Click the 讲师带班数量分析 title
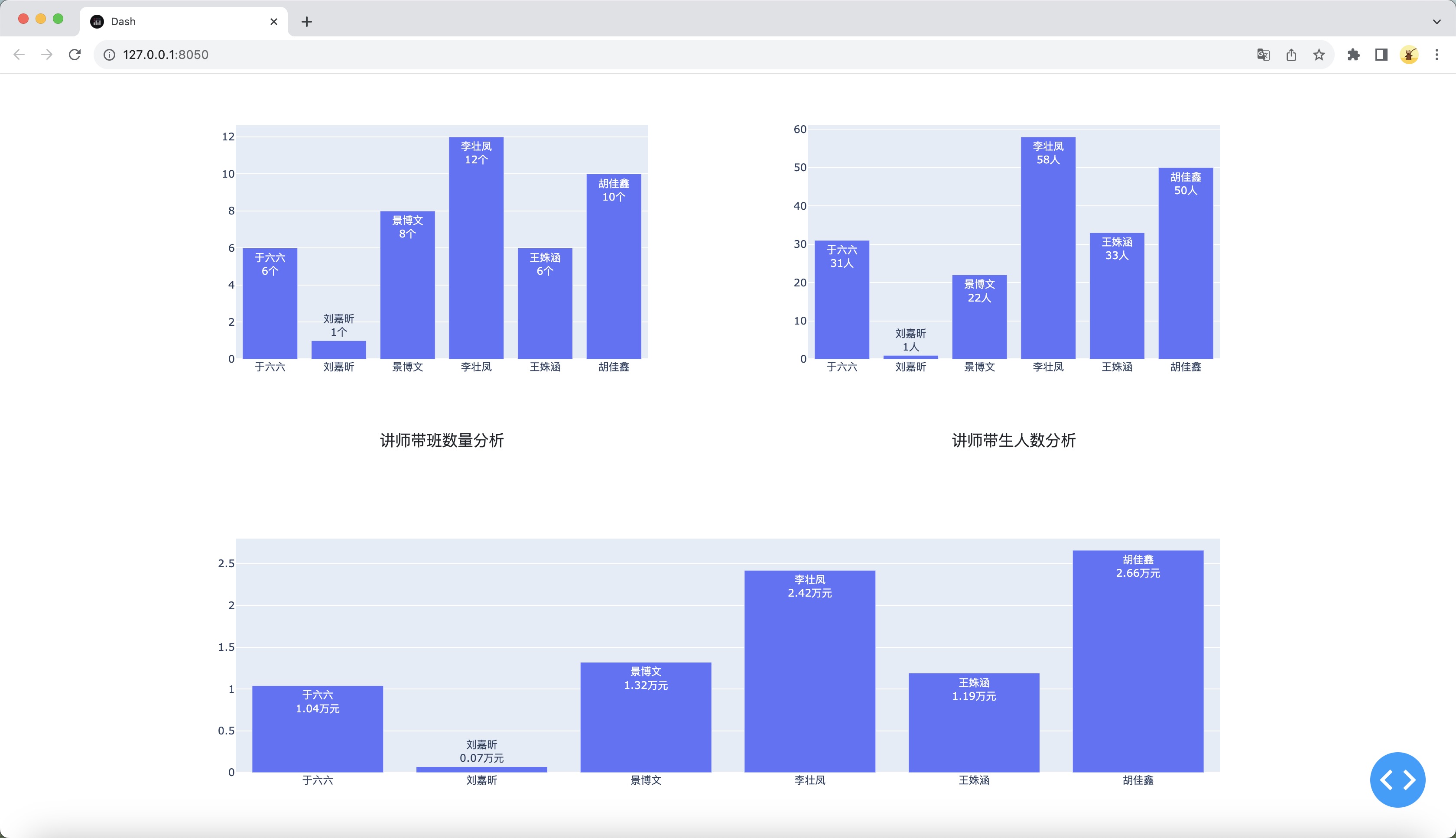This screenshot has width=1456, height=838. pyautogui.click(x=442, y=440)
